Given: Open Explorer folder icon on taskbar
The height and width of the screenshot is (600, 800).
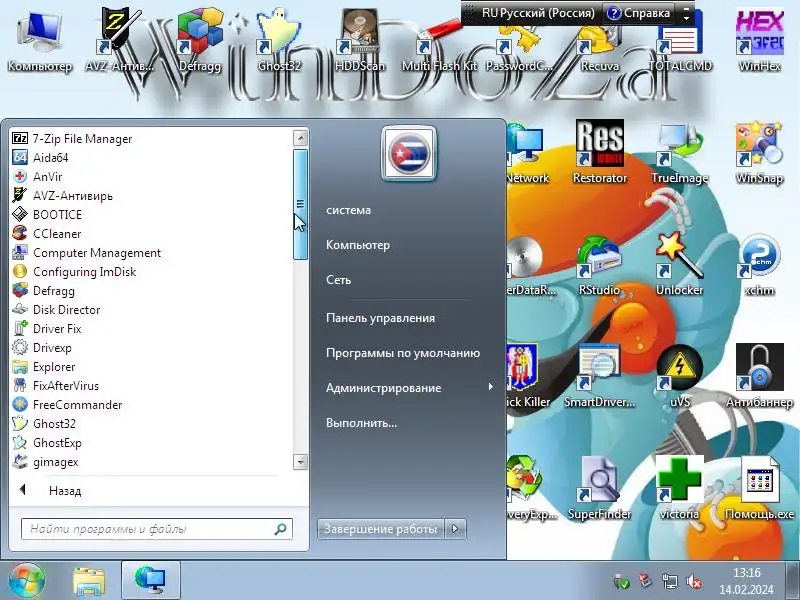Looking at the screenshot, I should 89,581.
